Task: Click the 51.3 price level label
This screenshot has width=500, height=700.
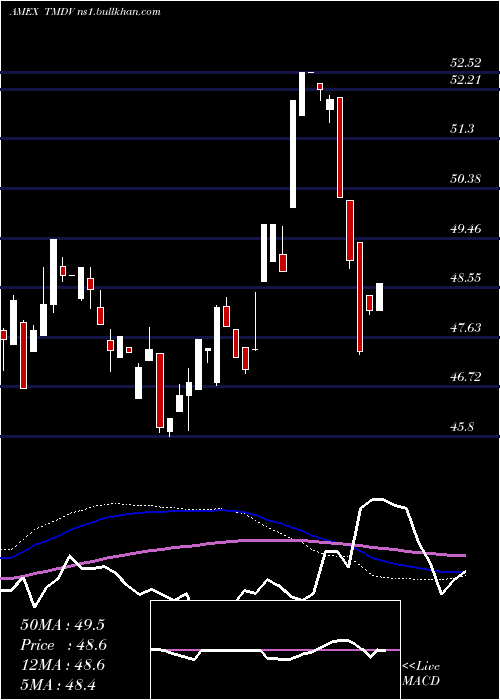Action: (462, 129)
